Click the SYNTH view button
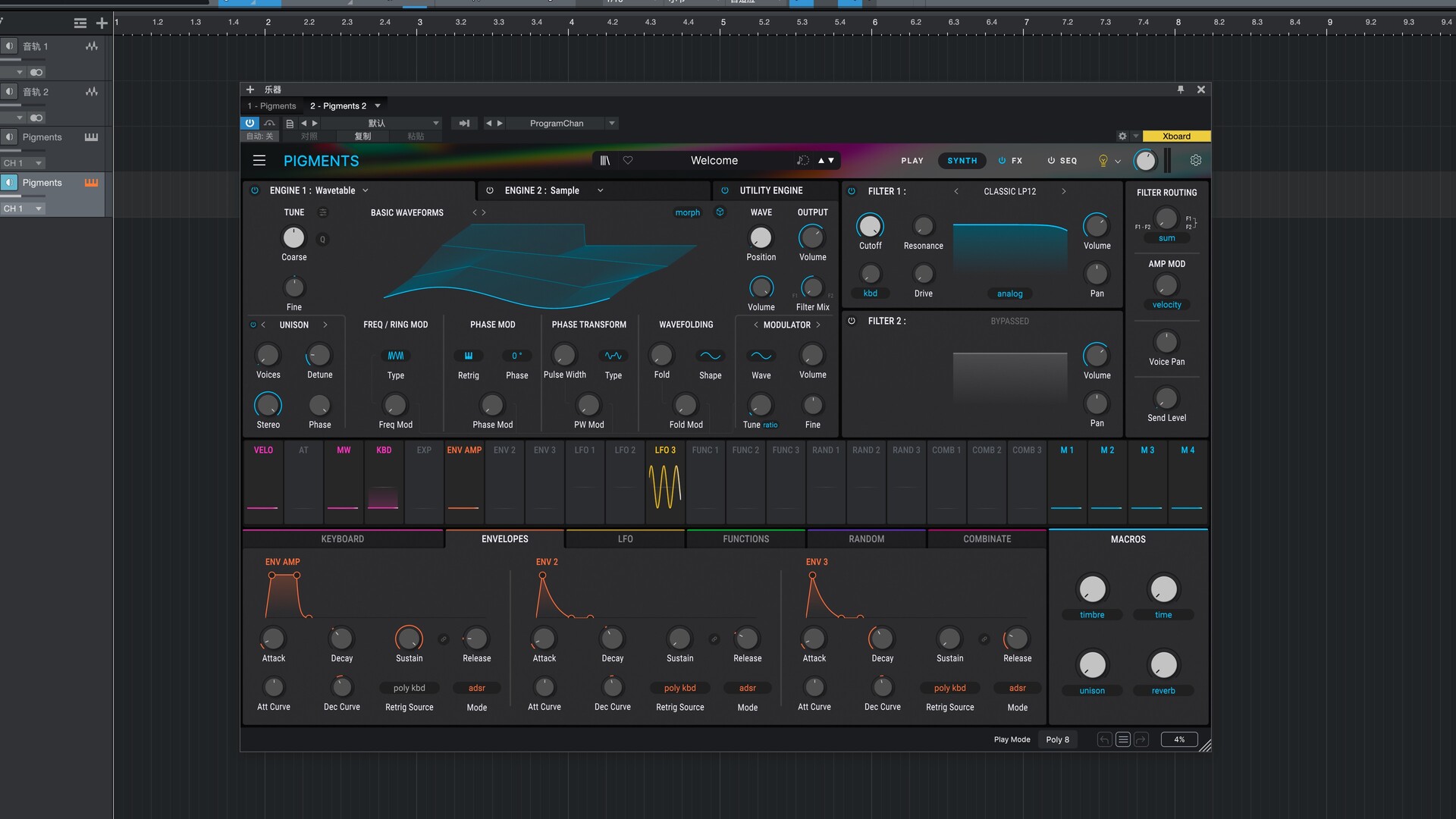The image size is (1456, 819). tap(962, 161)
